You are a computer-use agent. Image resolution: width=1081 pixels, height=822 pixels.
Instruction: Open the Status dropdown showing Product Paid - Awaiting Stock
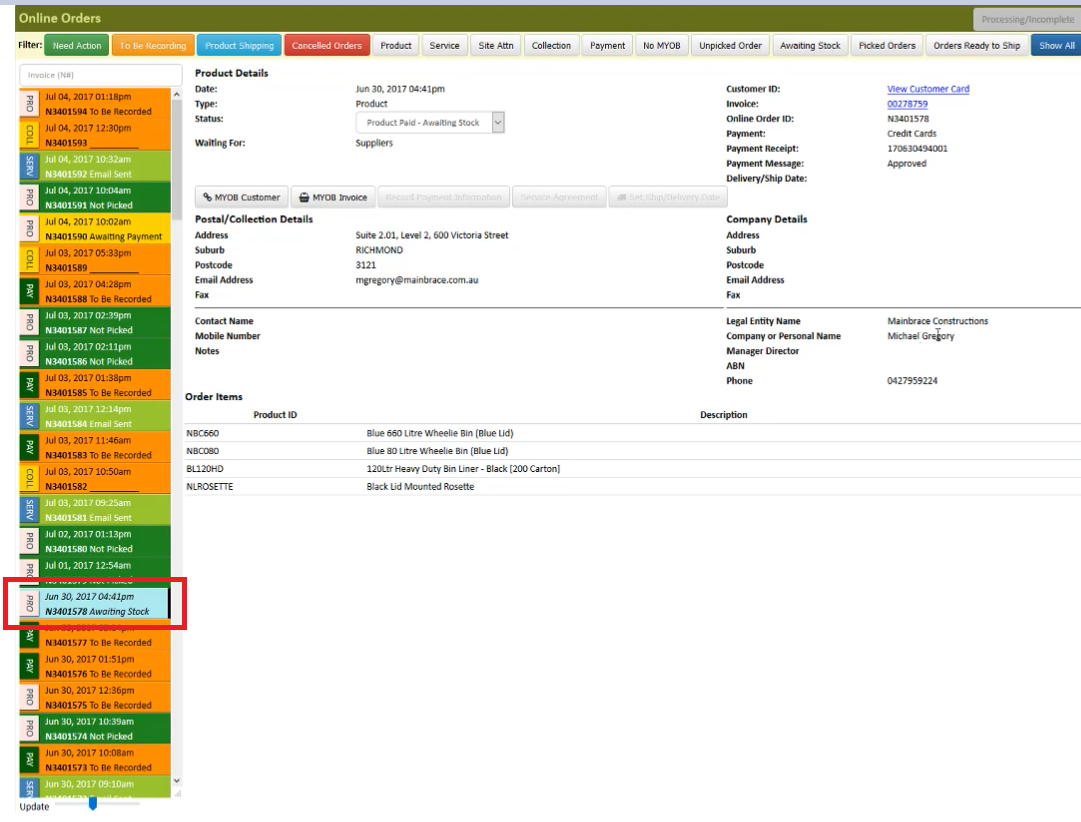(x=430, y=123)
